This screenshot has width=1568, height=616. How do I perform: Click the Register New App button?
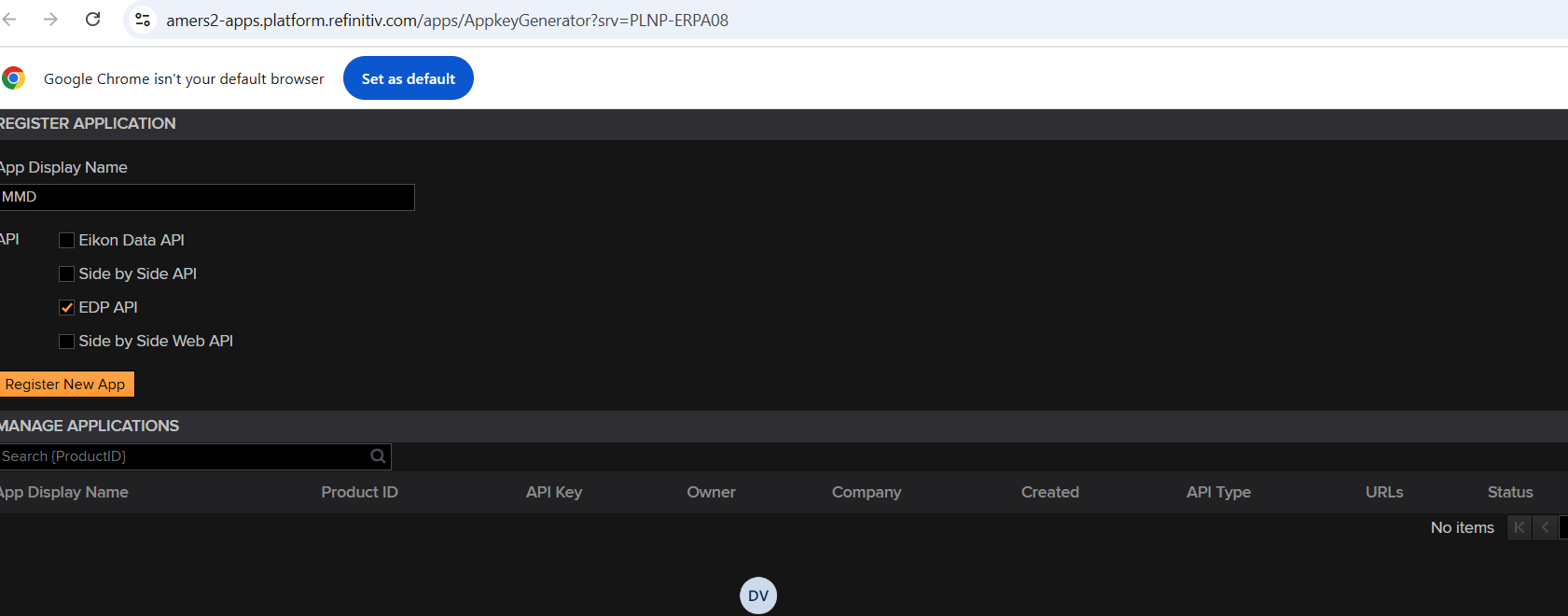[66, 385]
